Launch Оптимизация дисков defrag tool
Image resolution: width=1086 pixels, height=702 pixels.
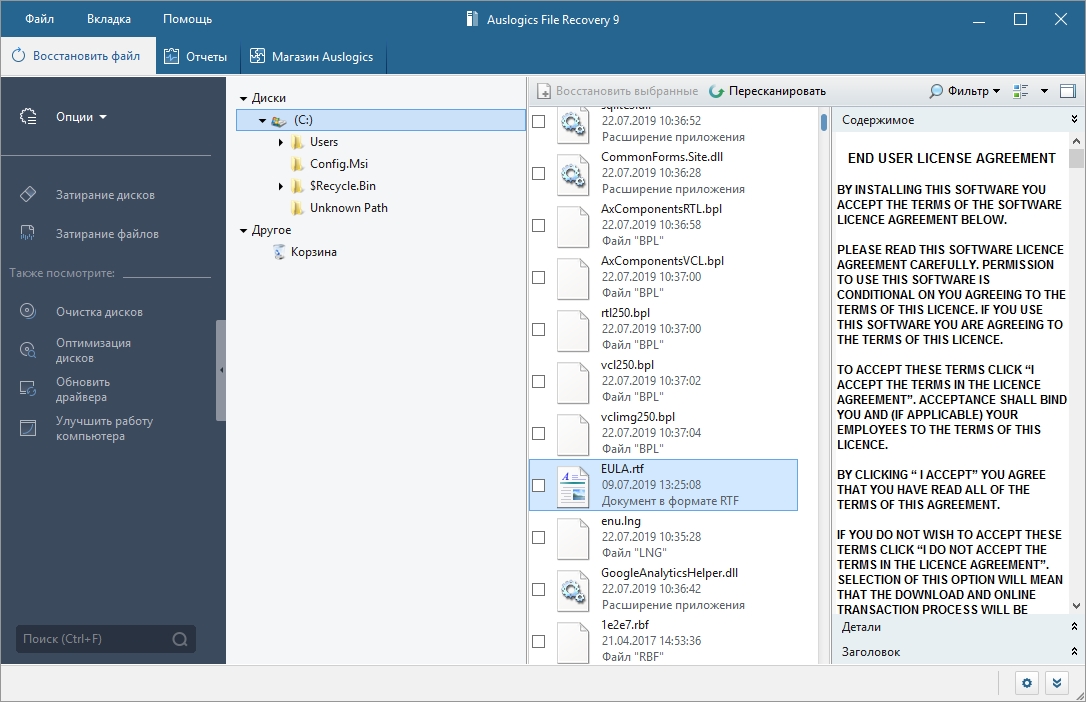click(x=28, y=350)
